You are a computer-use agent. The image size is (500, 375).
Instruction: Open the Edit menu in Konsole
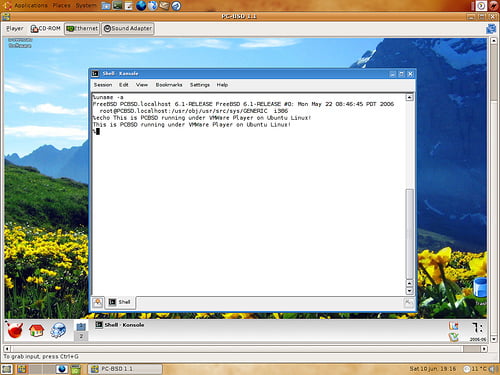tap(124, 85)
